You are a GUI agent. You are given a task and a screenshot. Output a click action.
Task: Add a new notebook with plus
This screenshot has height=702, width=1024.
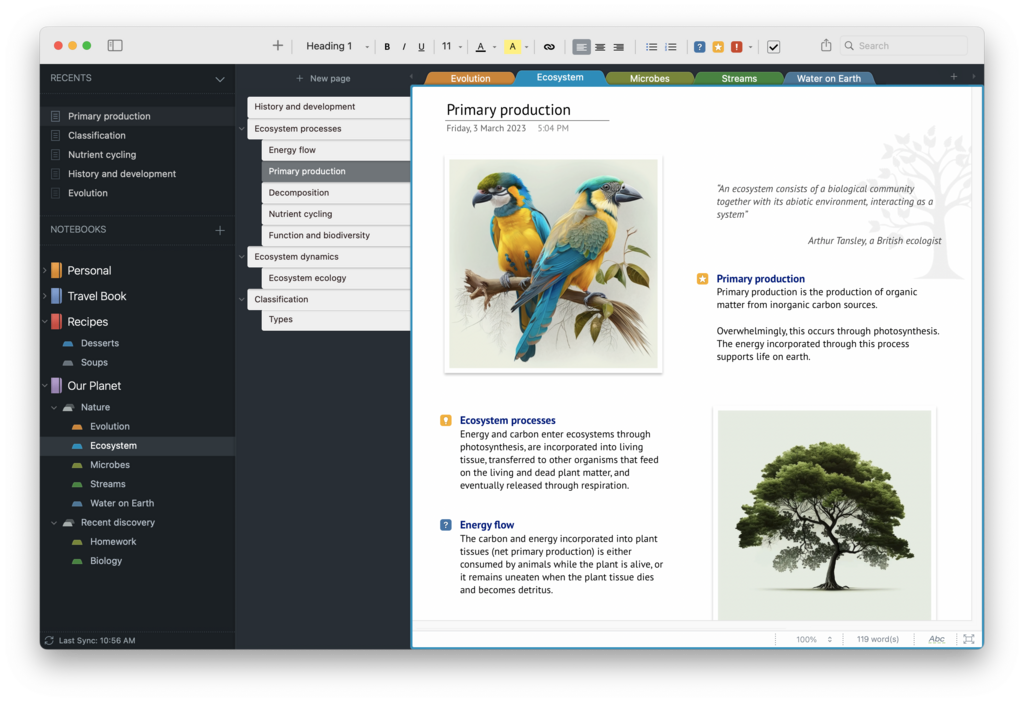coord(220,230)
